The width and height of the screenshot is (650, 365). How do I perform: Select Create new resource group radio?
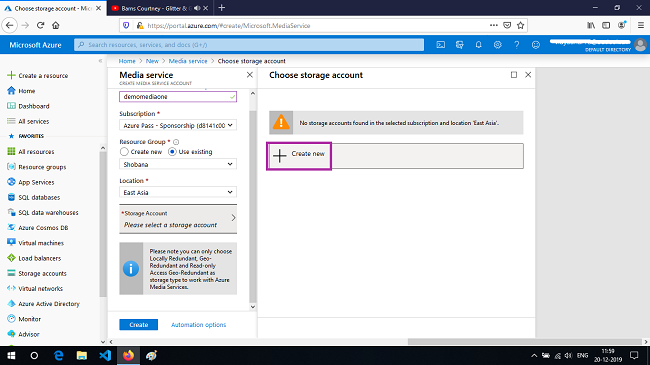124,152
